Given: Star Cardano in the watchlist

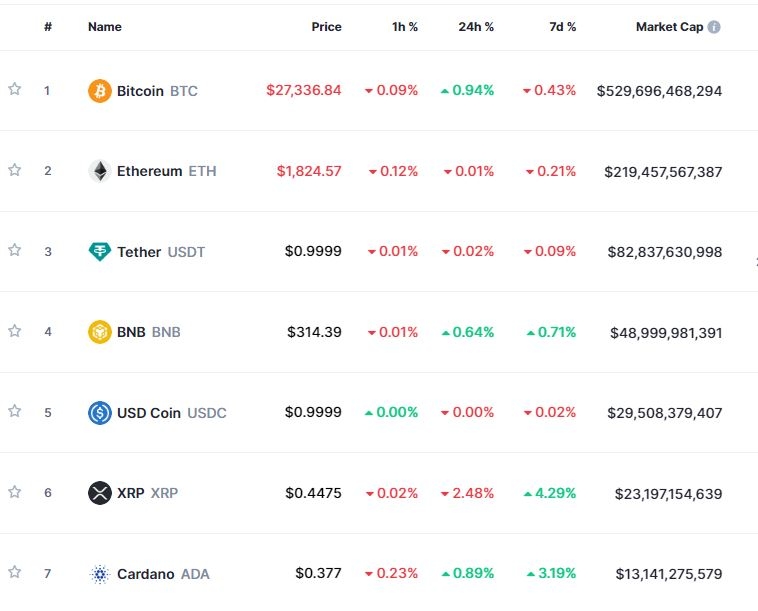Looking at the screenshot, I should pyautogui.click(x=15, y=573).
